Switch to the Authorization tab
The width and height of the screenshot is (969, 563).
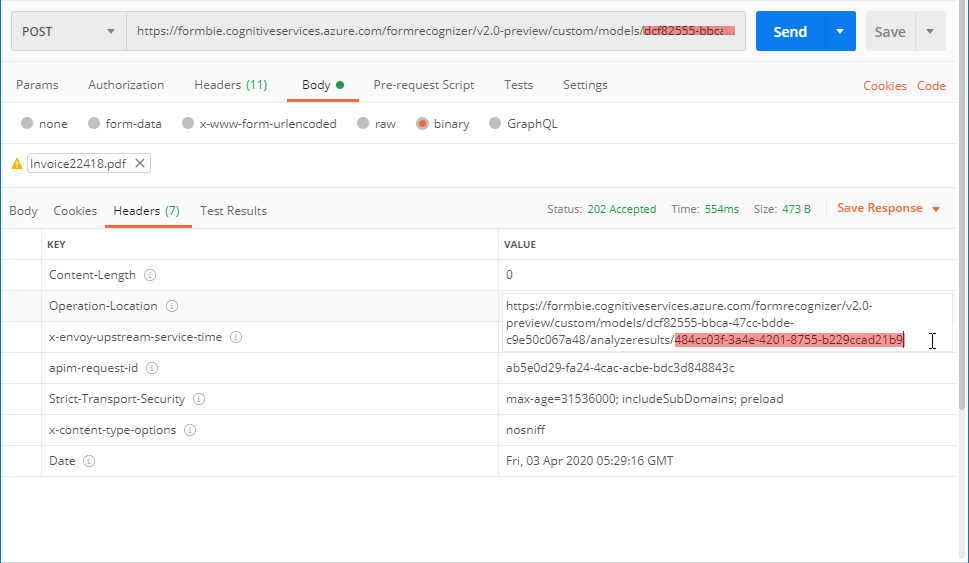[126, 85]
